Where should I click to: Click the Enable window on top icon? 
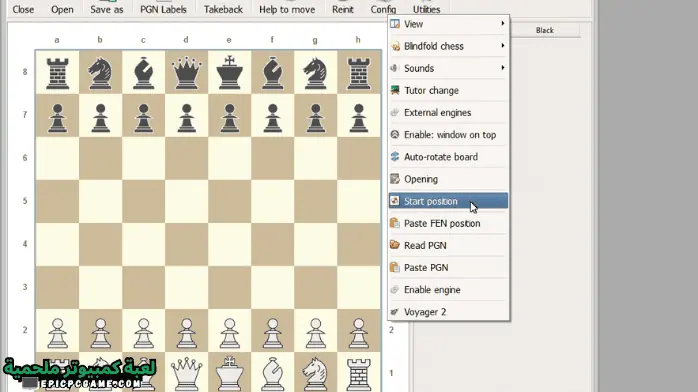click(395, 134)
